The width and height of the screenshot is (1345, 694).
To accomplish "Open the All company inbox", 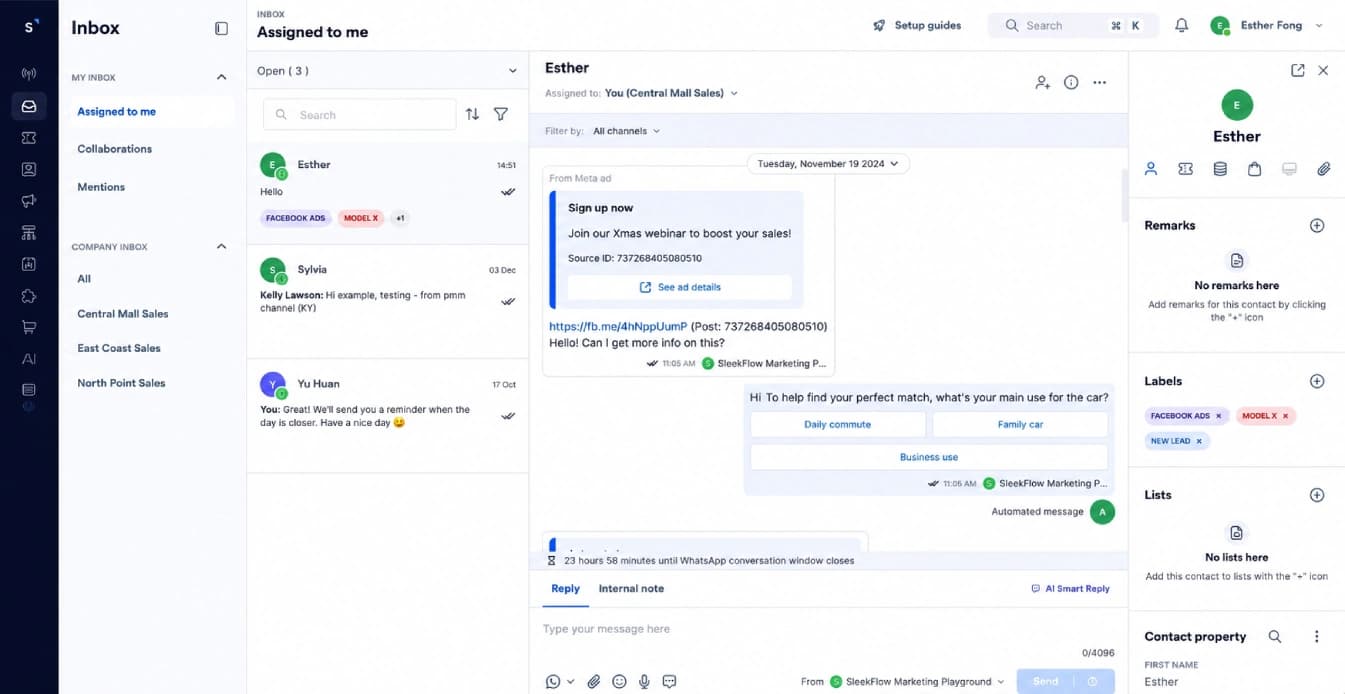I will pyautogui.click(x=84, y=279).
